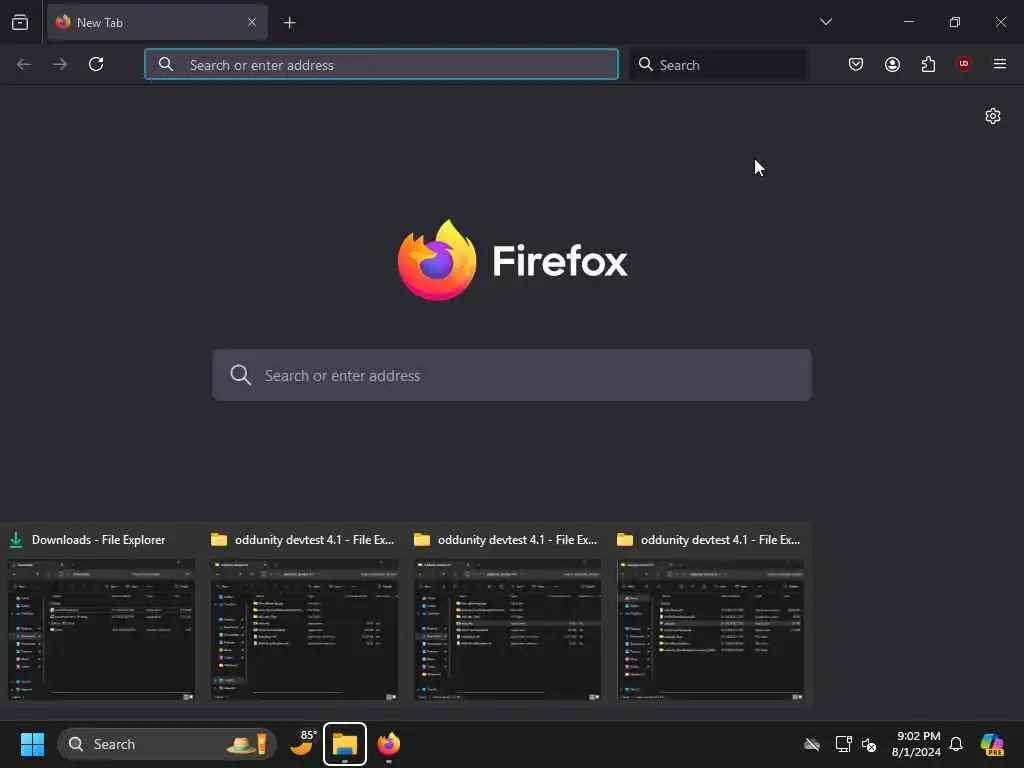Viewport: 1024px width, 768px height.
Task: Open the display/network tray icon
Action: point(843,744)
